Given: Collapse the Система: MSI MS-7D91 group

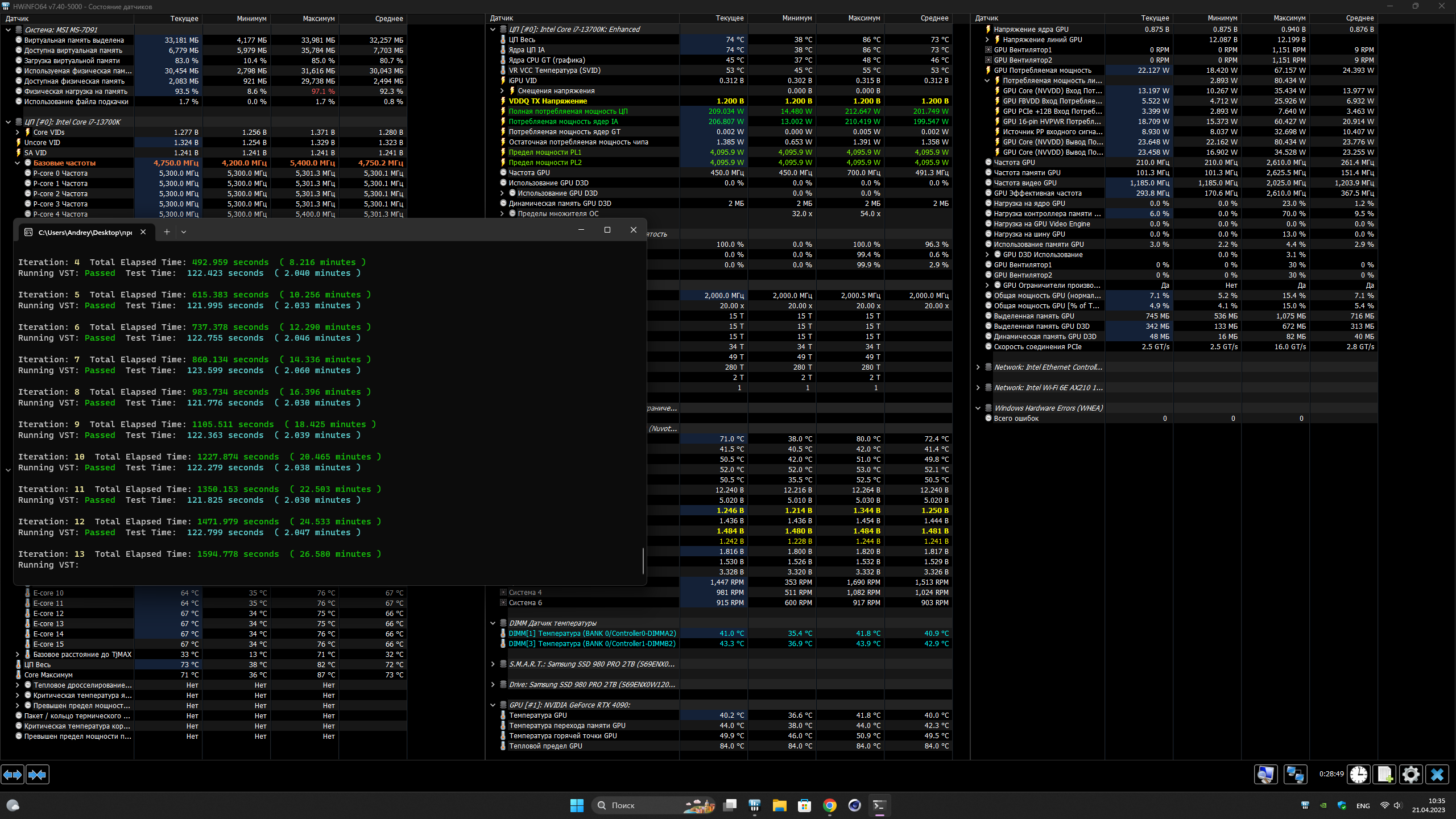Looking at the screenshot, I should 8,30.
